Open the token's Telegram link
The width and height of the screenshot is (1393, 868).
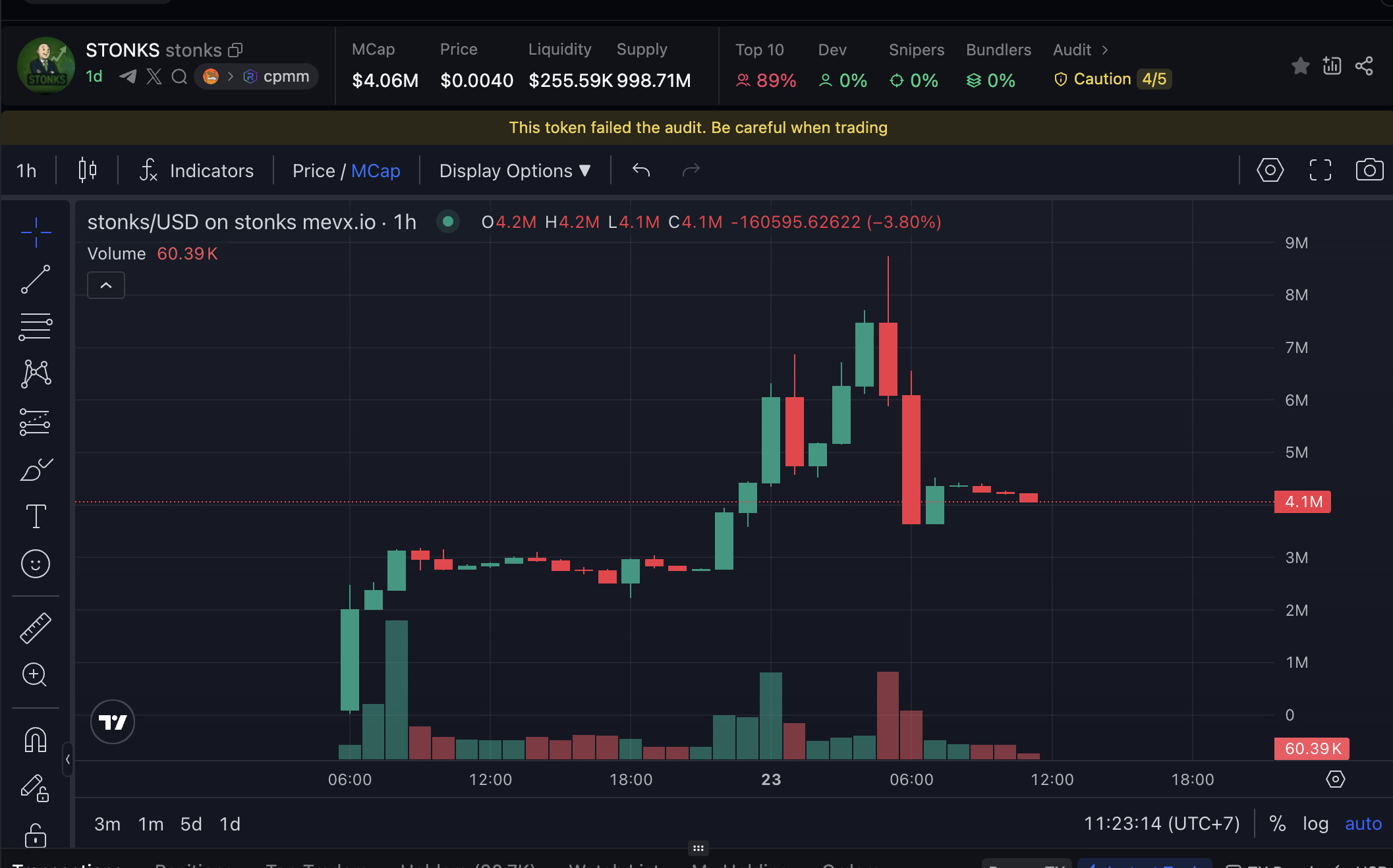[128, 76]
